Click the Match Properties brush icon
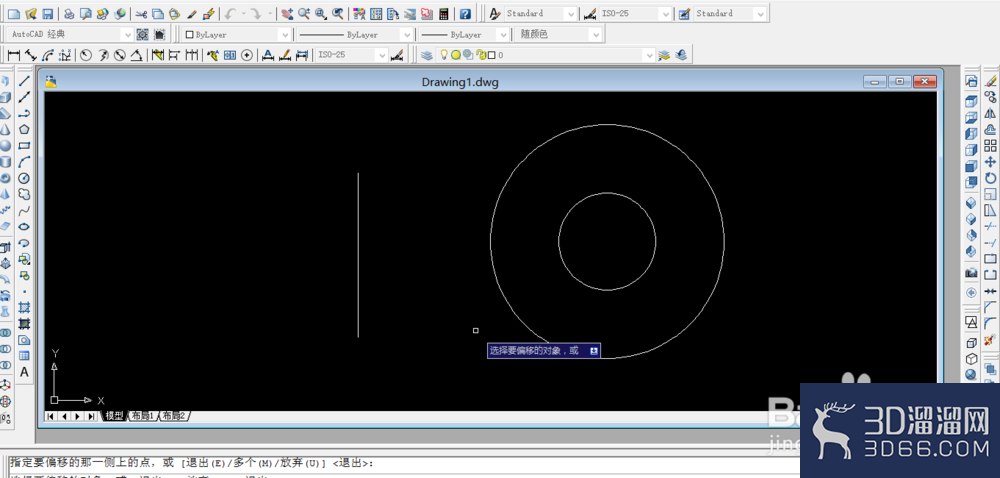1000x478 pixels. pyautogui.click(x=192, y=13)
